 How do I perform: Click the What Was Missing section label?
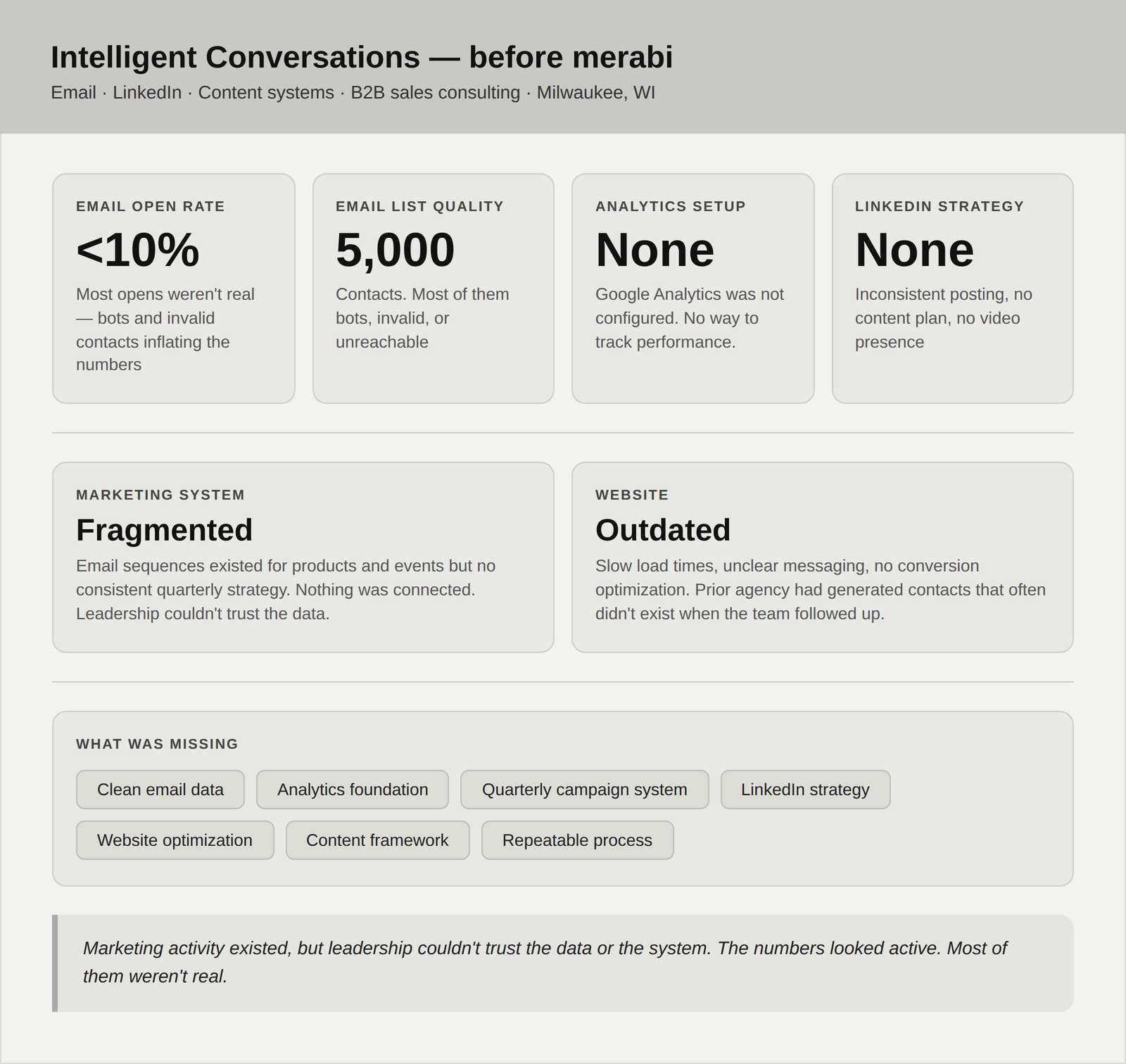(157, 744)
